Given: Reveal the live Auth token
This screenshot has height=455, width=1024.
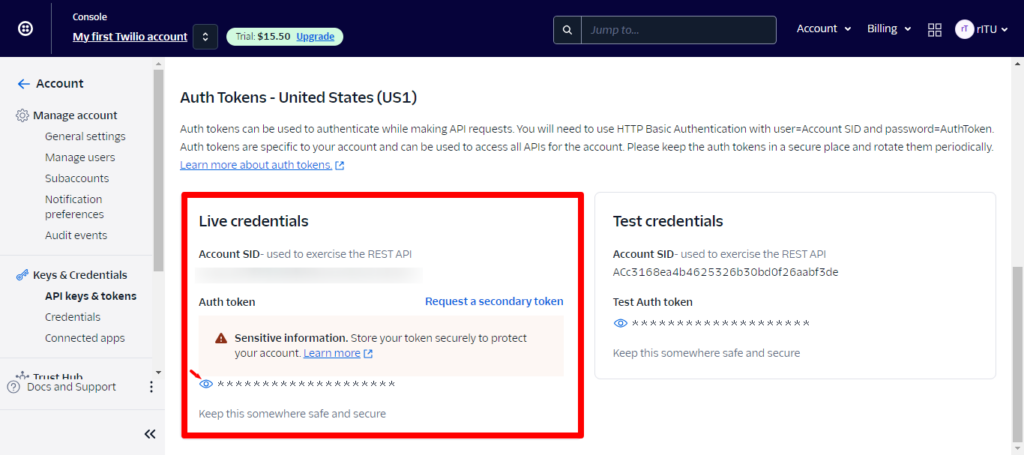Looking at the screenshot, I should click(x=206, y=384).
